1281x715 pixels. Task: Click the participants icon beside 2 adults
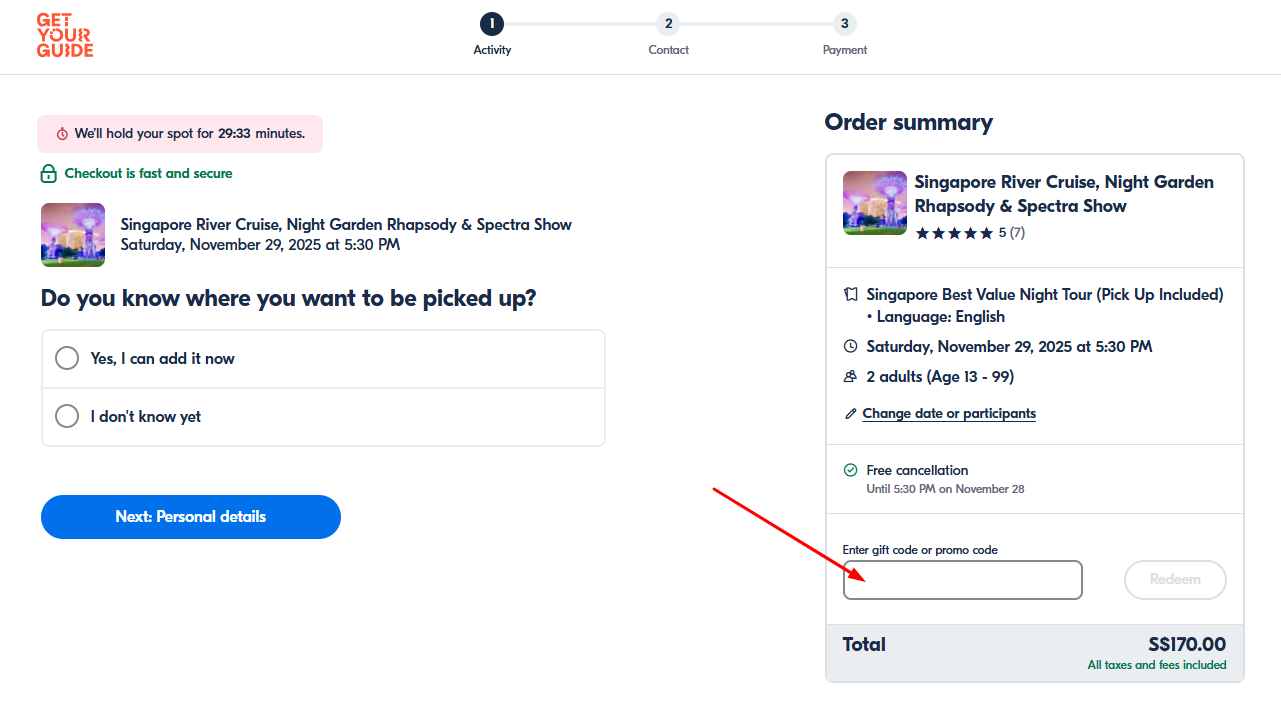coord(849,376)
